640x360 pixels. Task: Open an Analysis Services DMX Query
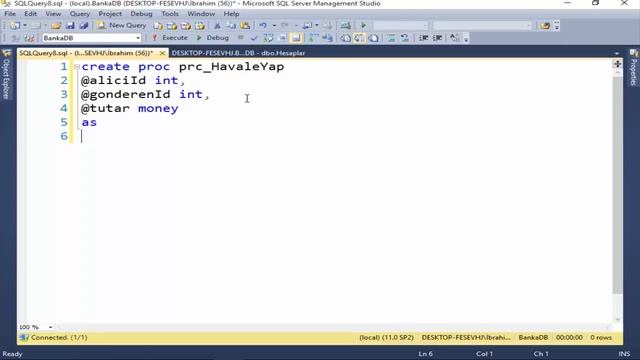point(186,25)
